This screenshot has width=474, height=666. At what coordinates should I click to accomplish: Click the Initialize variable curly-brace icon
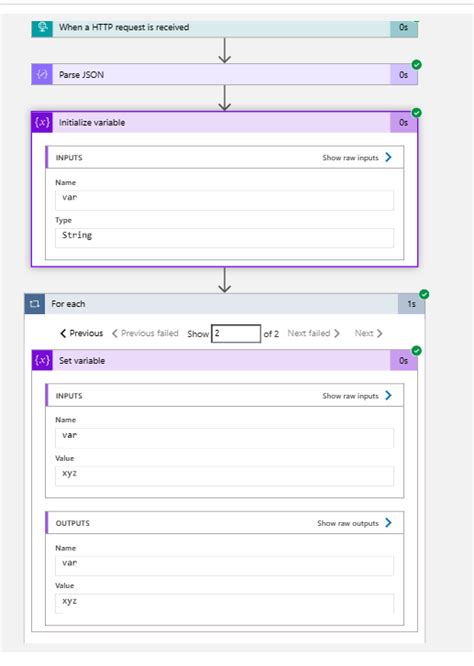pos(42,122)
